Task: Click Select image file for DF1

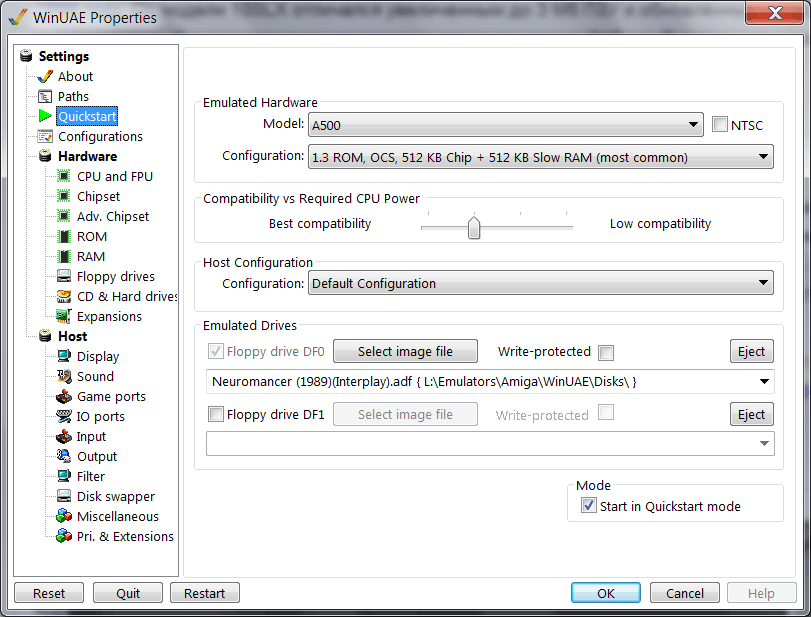Action: pyautogui.click(x=405, y=414)
